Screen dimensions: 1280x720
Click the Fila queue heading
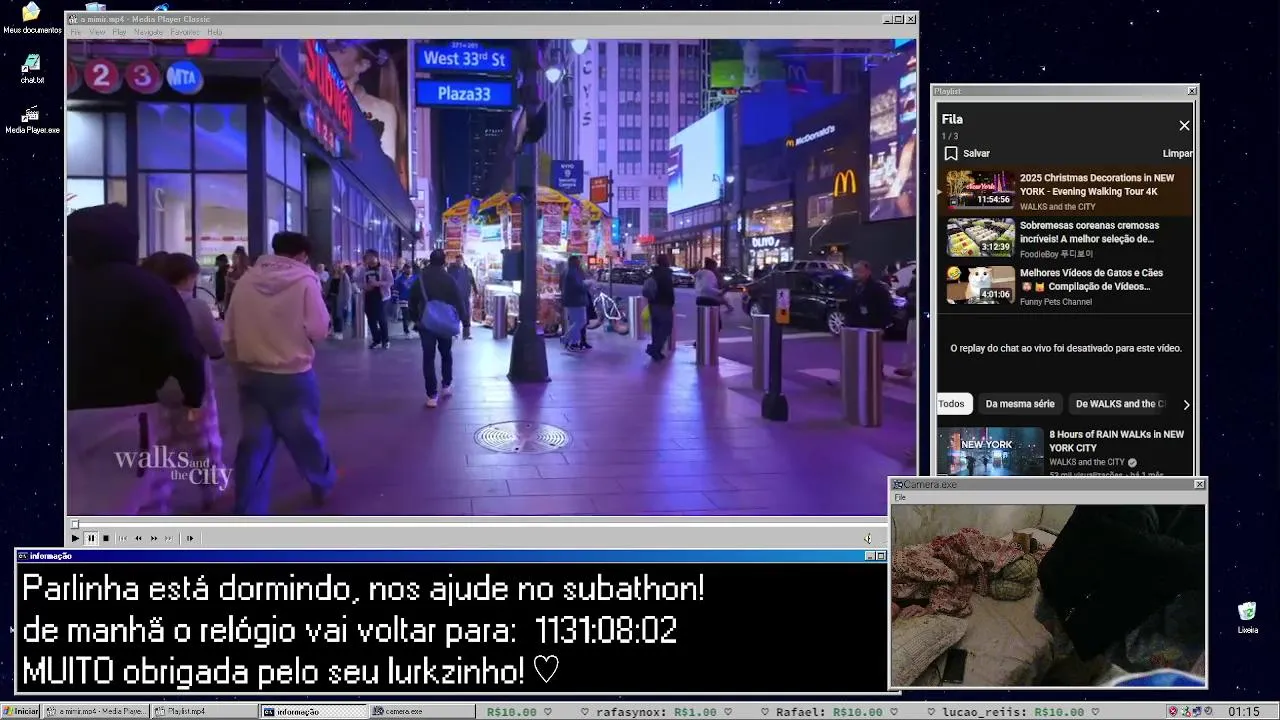(x=952, y=120)
